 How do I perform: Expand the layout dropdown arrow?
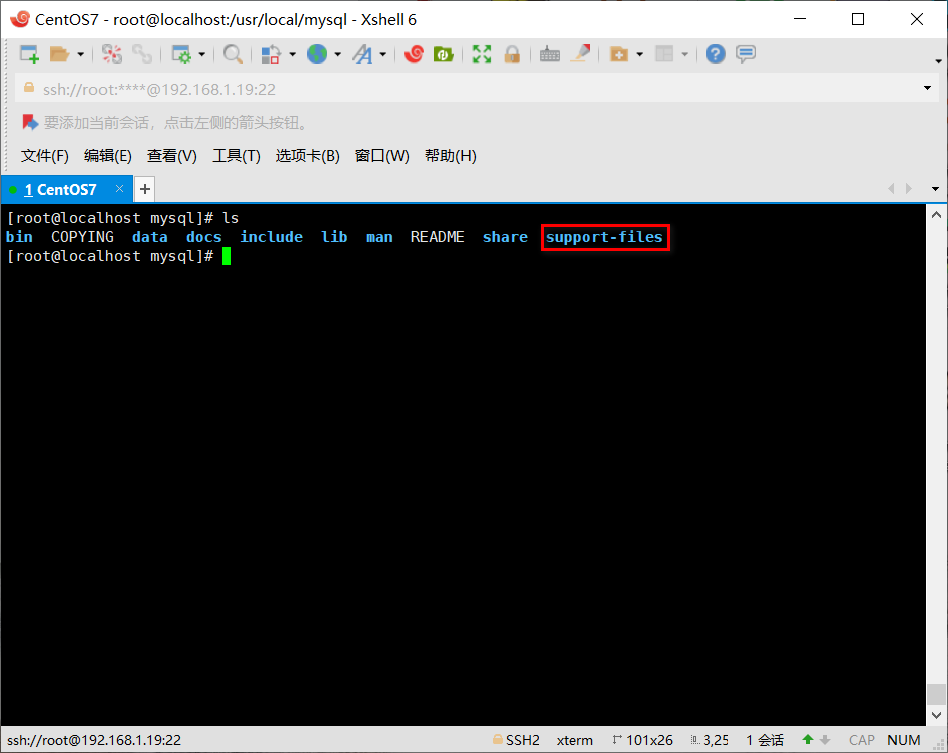coord(684,54)
